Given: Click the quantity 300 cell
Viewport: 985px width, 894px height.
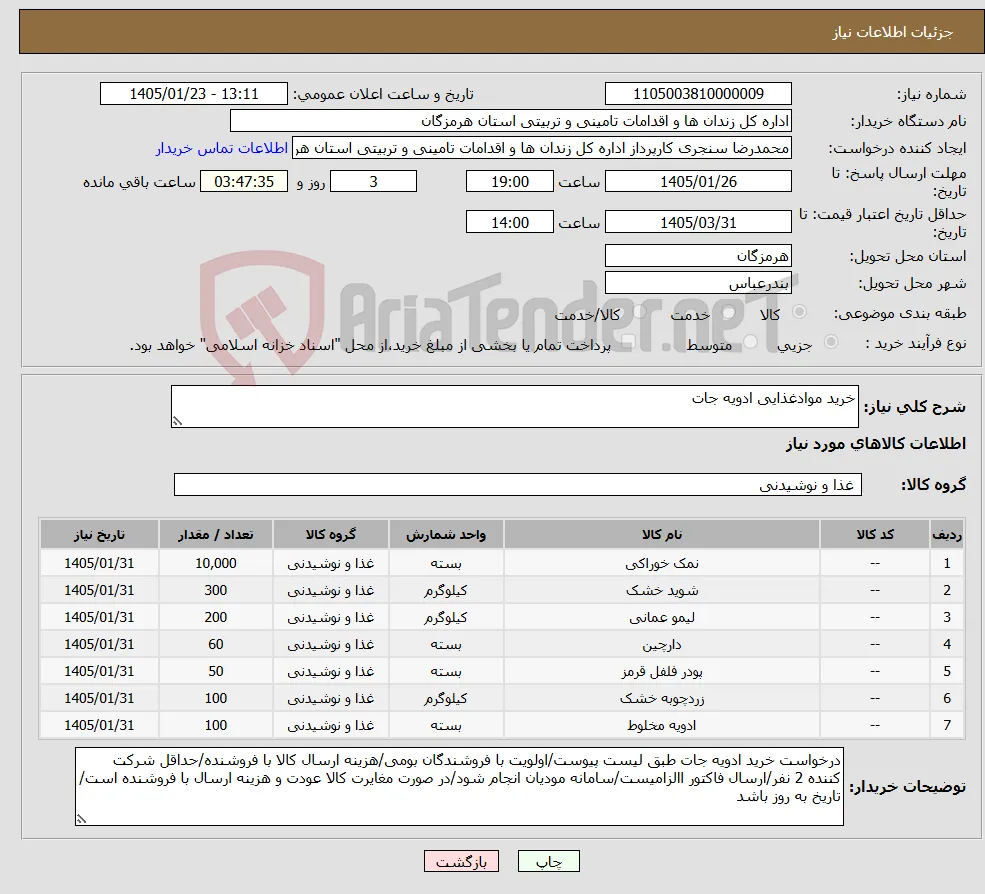Looking at the screenshot, I should pos(215,590).
